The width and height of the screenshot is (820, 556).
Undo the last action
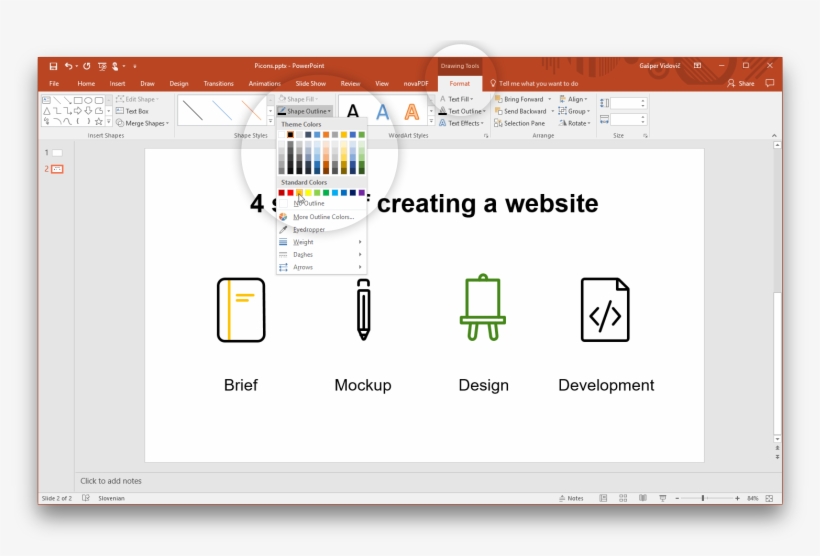coord(69,66)
